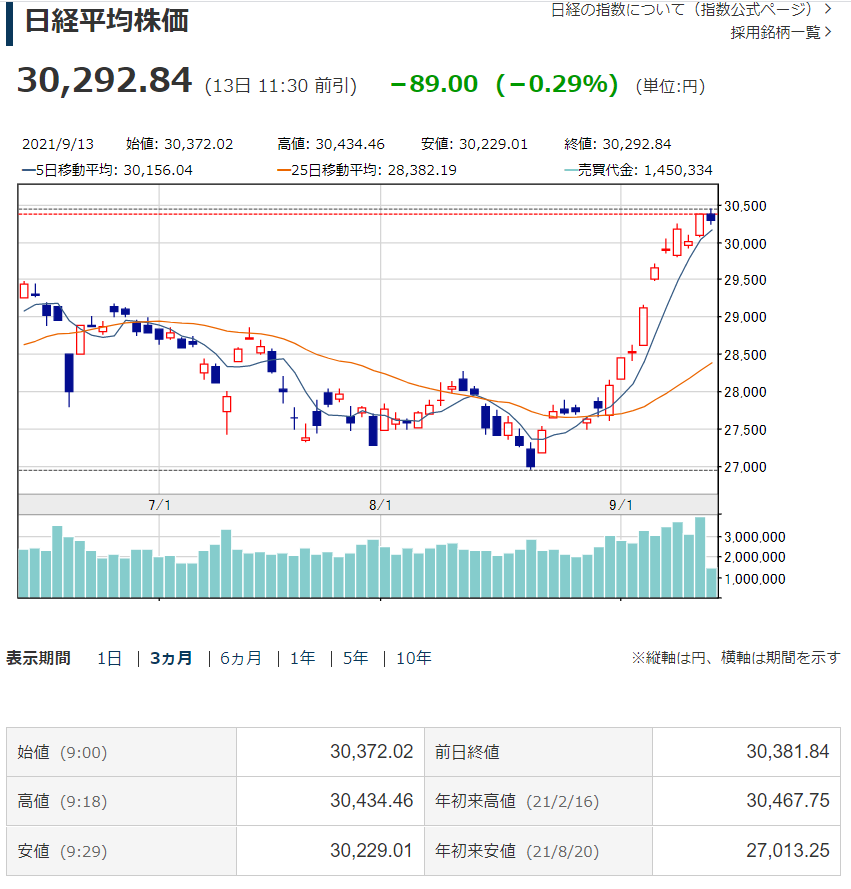This screenshot has height=889, width=851.
Task: Click the 終値: 30,292.84 chart header value
Action: click(x=617, y=144)
